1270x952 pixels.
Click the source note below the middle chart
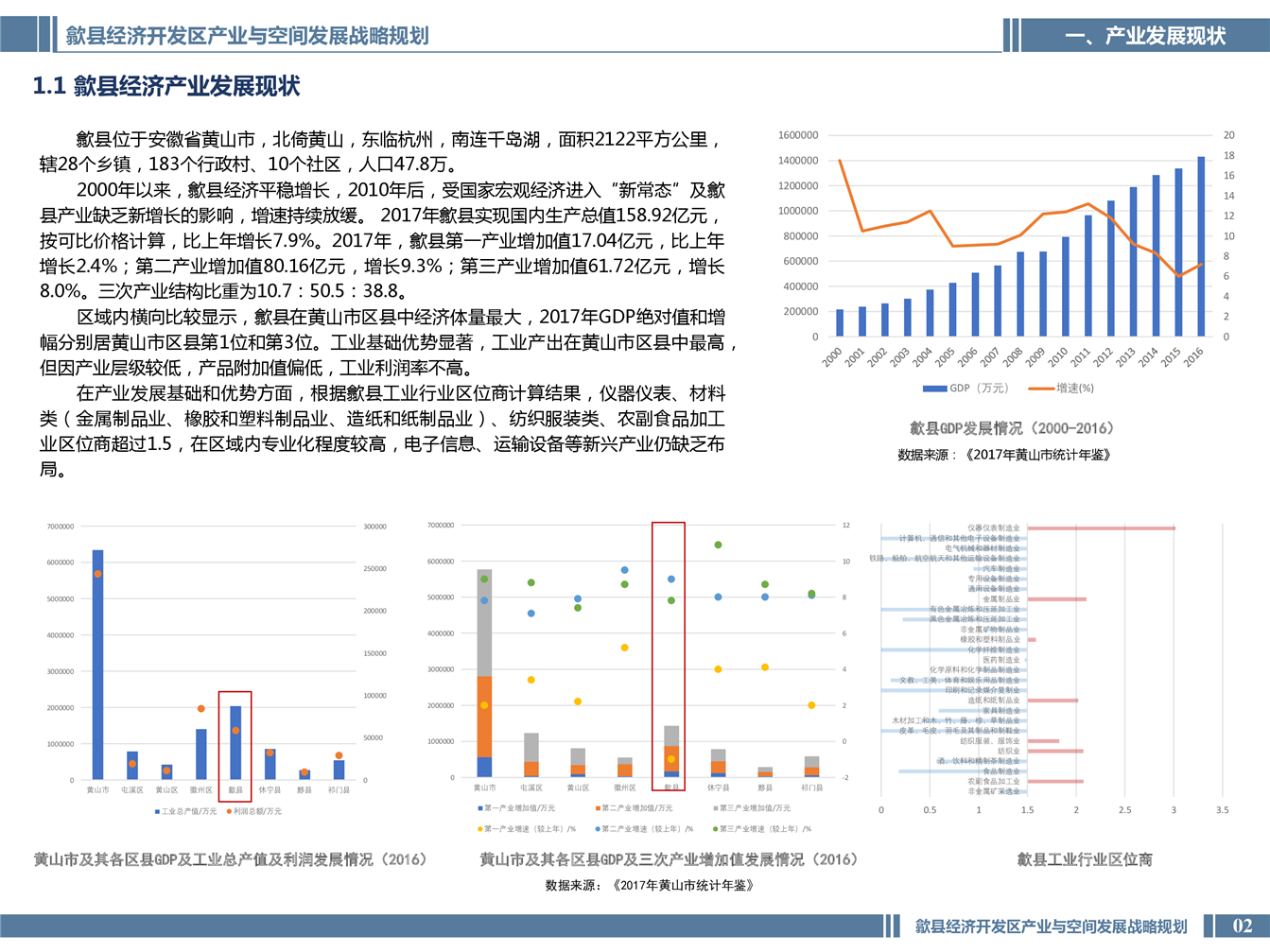click(650, 886)
